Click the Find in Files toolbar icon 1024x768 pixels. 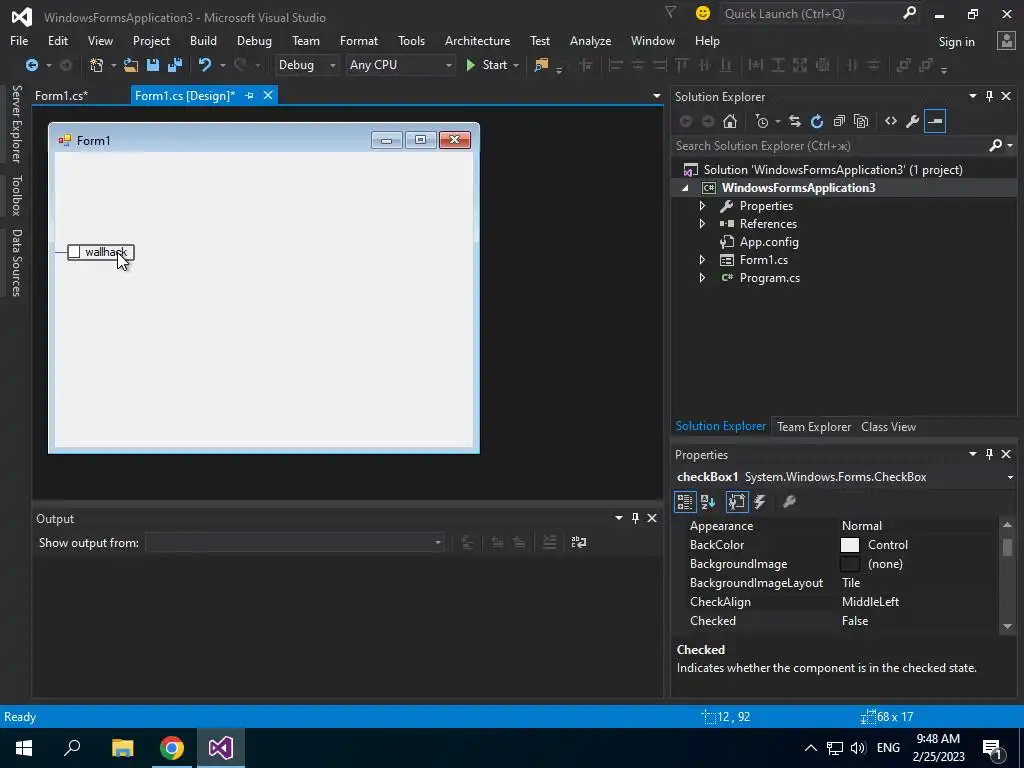pos(541,65)
